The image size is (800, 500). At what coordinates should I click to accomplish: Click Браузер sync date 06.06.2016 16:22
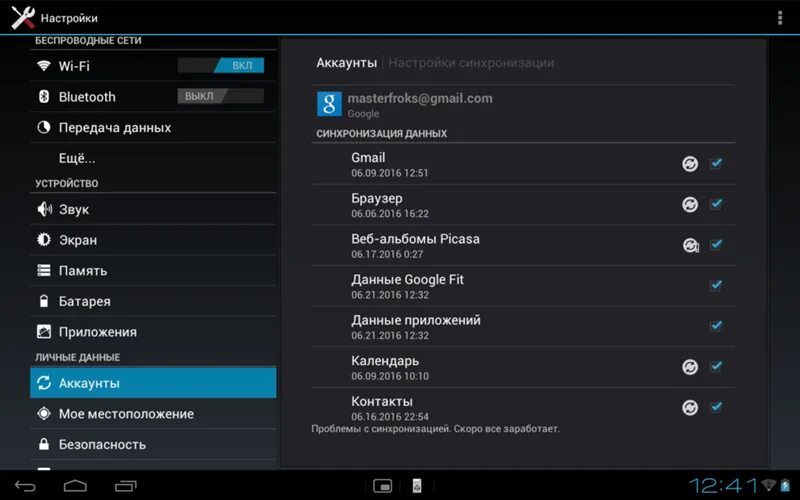(x=390, y=213)
